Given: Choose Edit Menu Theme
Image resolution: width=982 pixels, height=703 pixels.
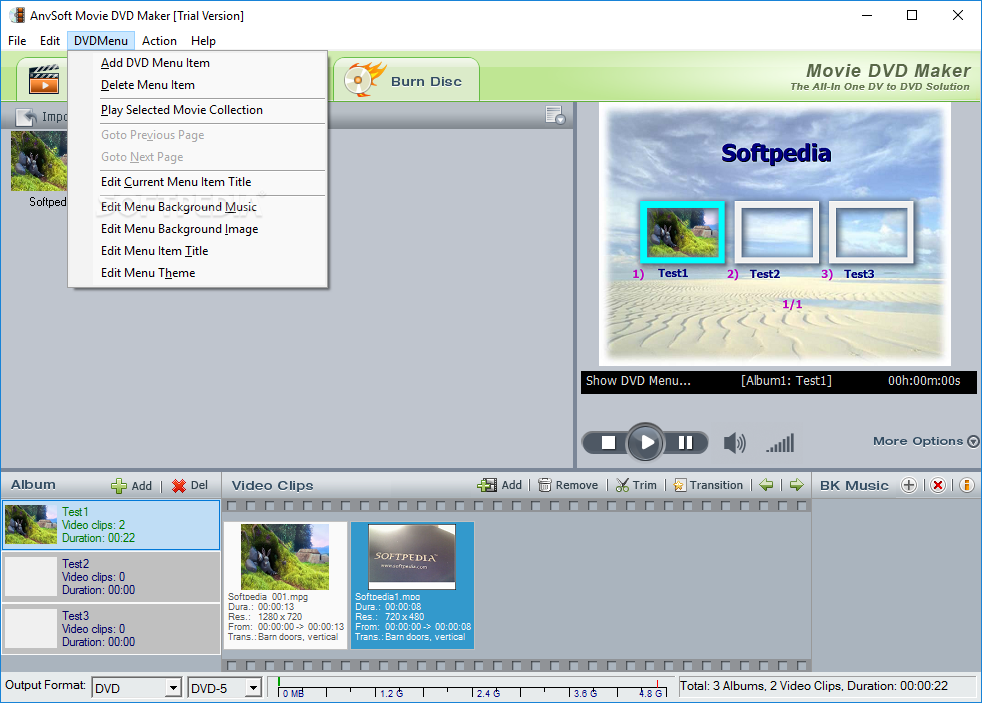Looking at the screenshot, I should coord(197,273).
